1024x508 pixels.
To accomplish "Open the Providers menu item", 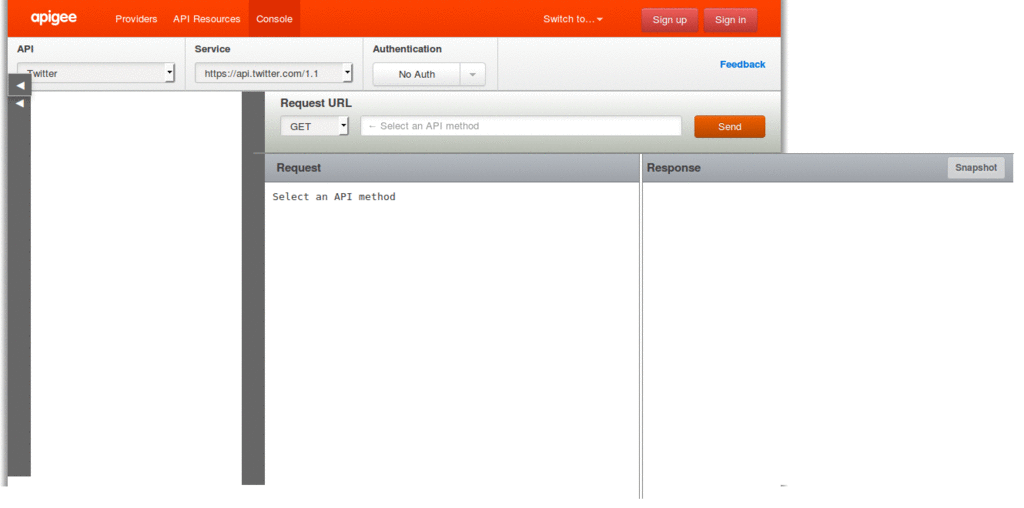I will tap(136, 19).
